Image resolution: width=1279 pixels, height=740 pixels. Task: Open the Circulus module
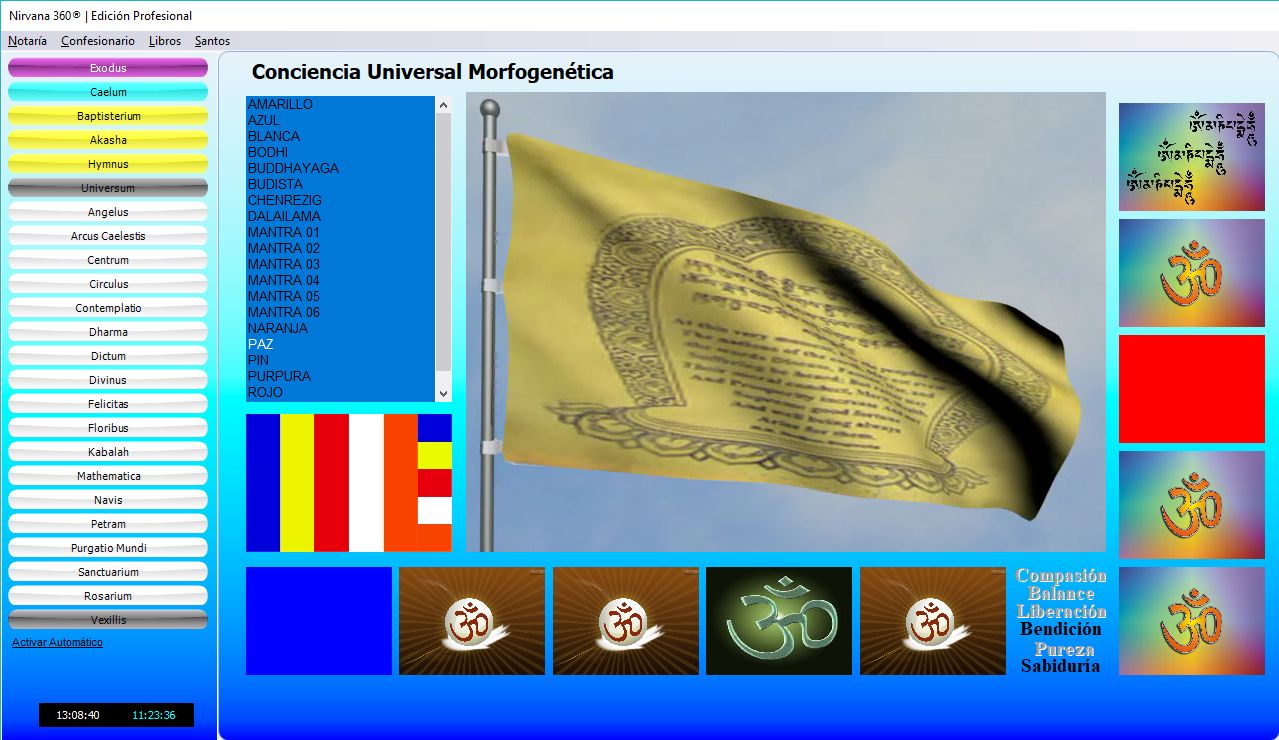pyautogui.click(x=108, y=284)
